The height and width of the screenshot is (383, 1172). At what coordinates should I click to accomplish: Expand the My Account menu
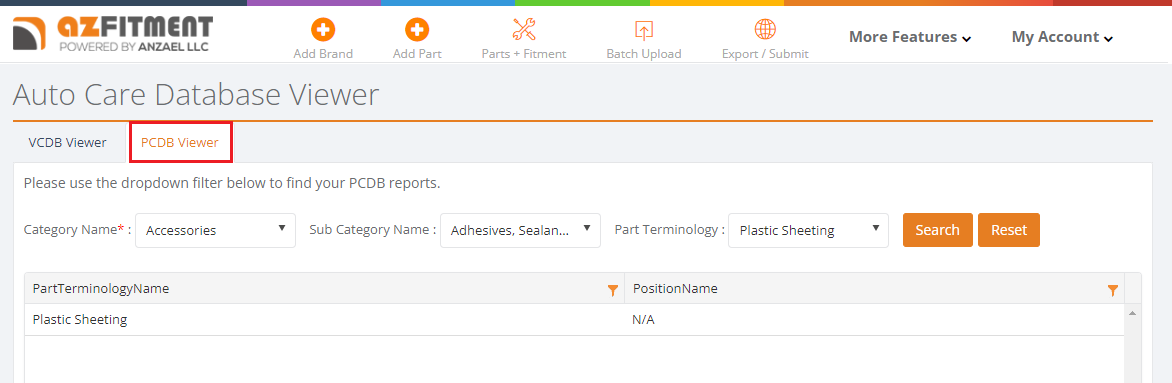click(1062, 37)
